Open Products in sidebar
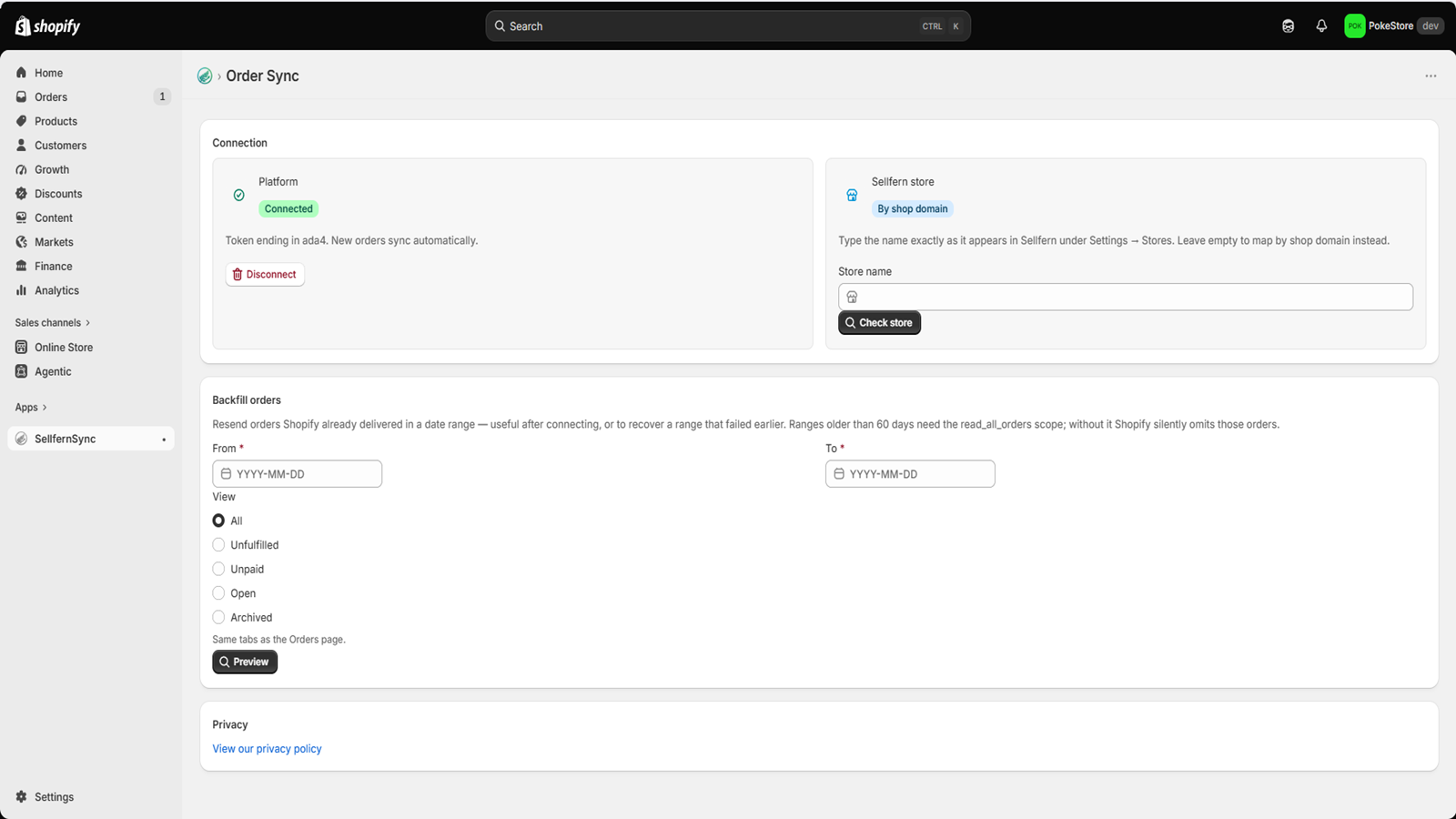Viewport: 1456px width, 819px height. tap(91, 121)
